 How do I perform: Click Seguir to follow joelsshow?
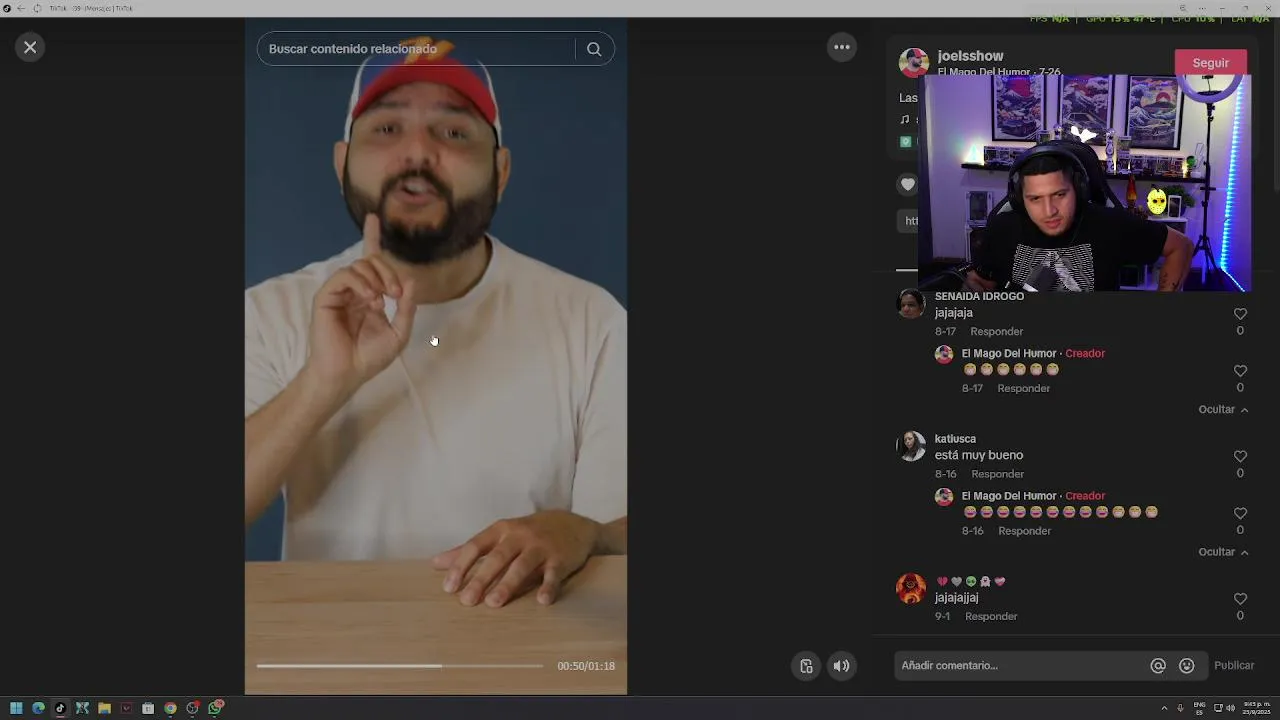[1210, 63]
